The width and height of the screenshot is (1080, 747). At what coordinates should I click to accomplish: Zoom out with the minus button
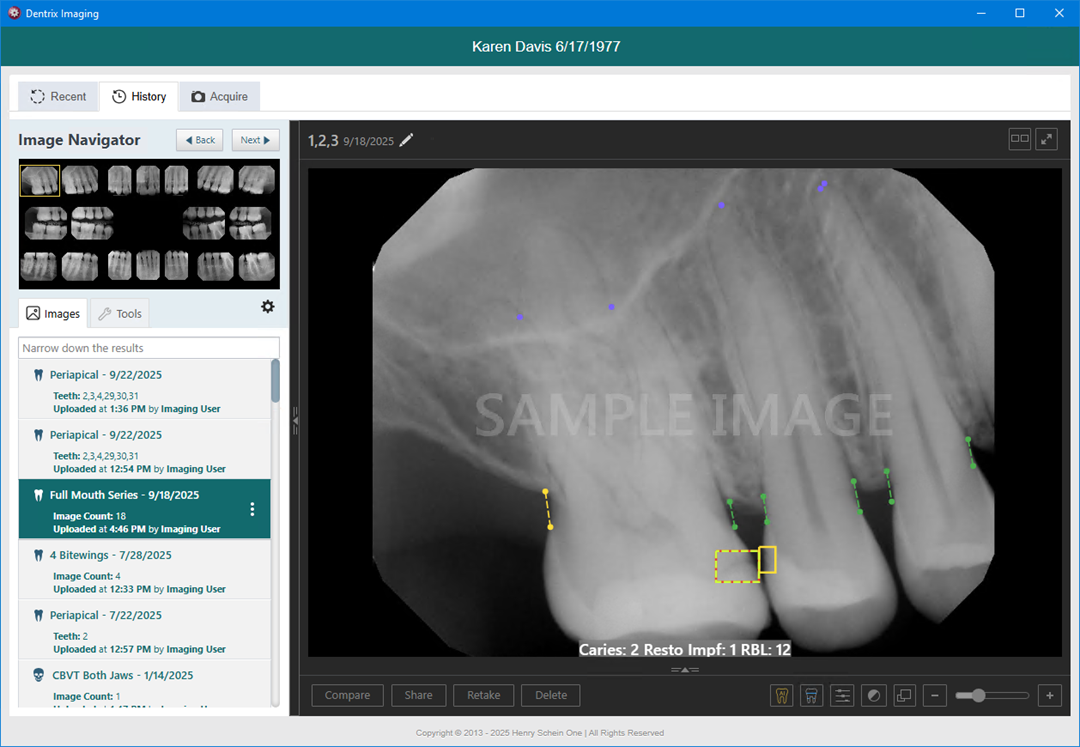point(935,695)
